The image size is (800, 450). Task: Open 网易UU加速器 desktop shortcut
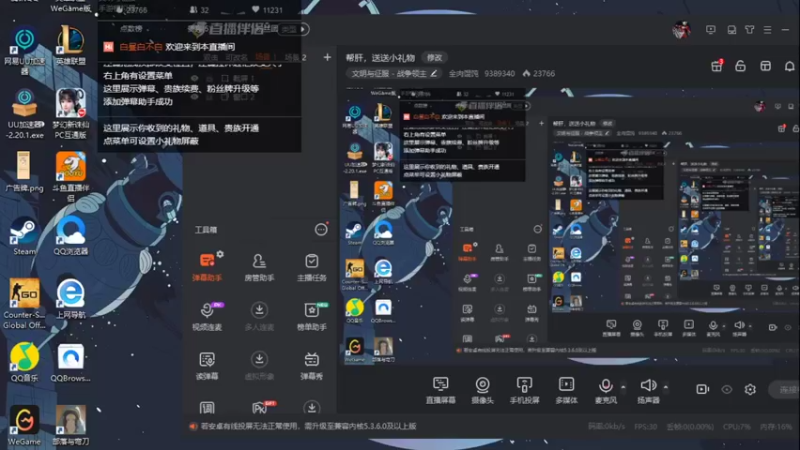24,51
